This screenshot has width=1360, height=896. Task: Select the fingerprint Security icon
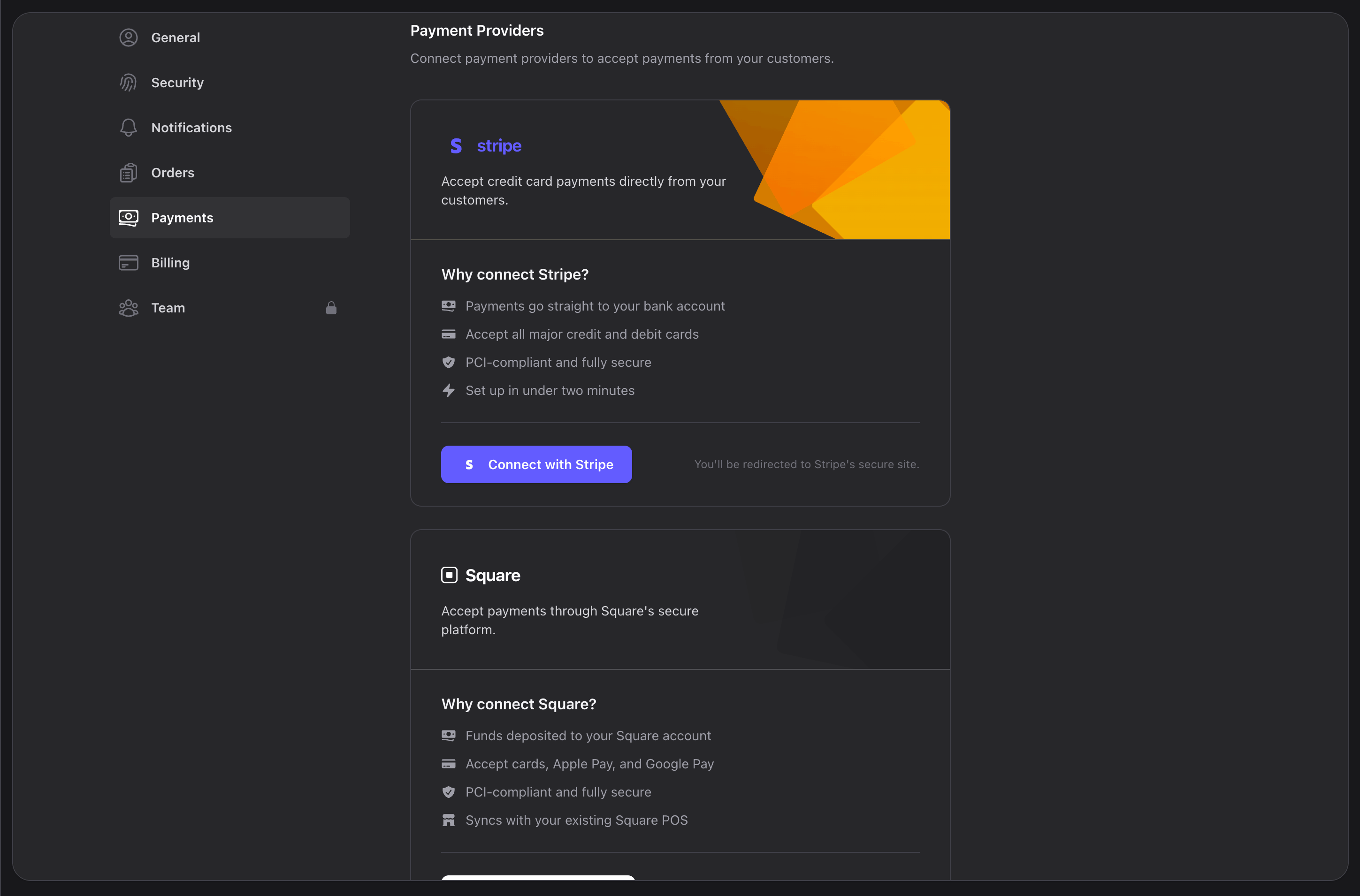pyautogui.click(x=128, y=82)
